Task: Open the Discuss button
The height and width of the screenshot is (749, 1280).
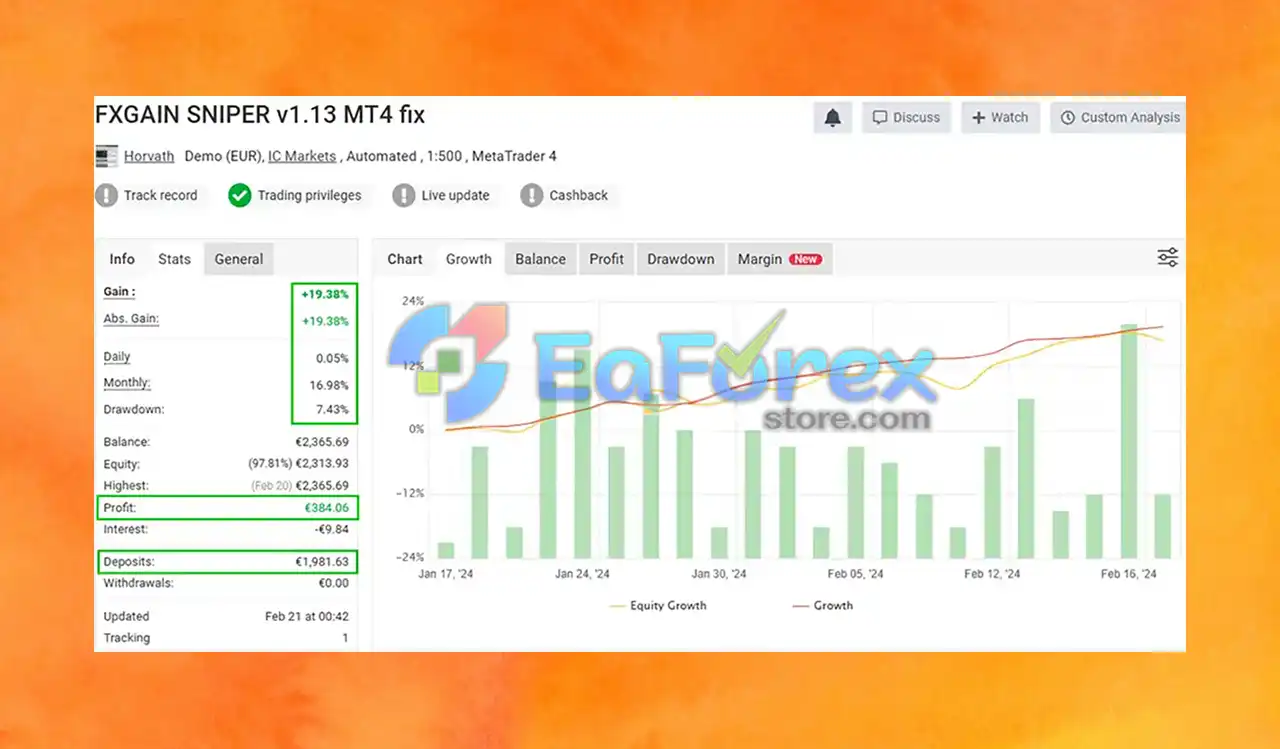Action: point(906,118)
